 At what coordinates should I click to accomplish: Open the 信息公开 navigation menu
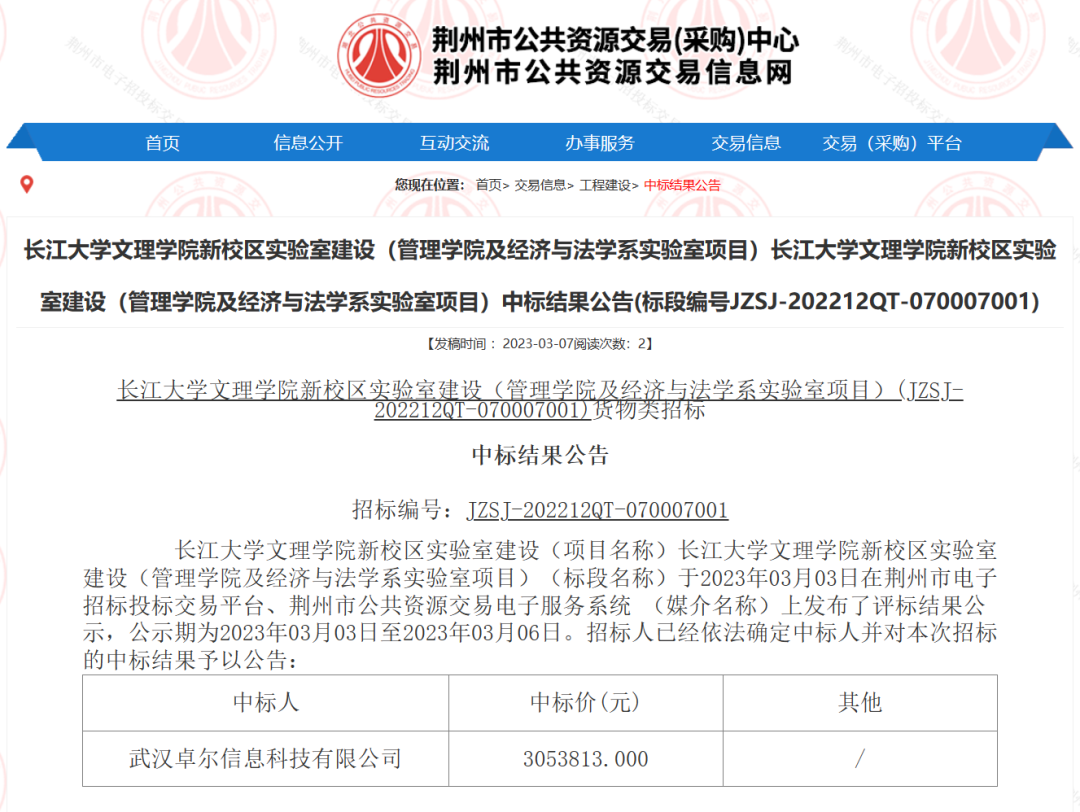tap(308, 143)
